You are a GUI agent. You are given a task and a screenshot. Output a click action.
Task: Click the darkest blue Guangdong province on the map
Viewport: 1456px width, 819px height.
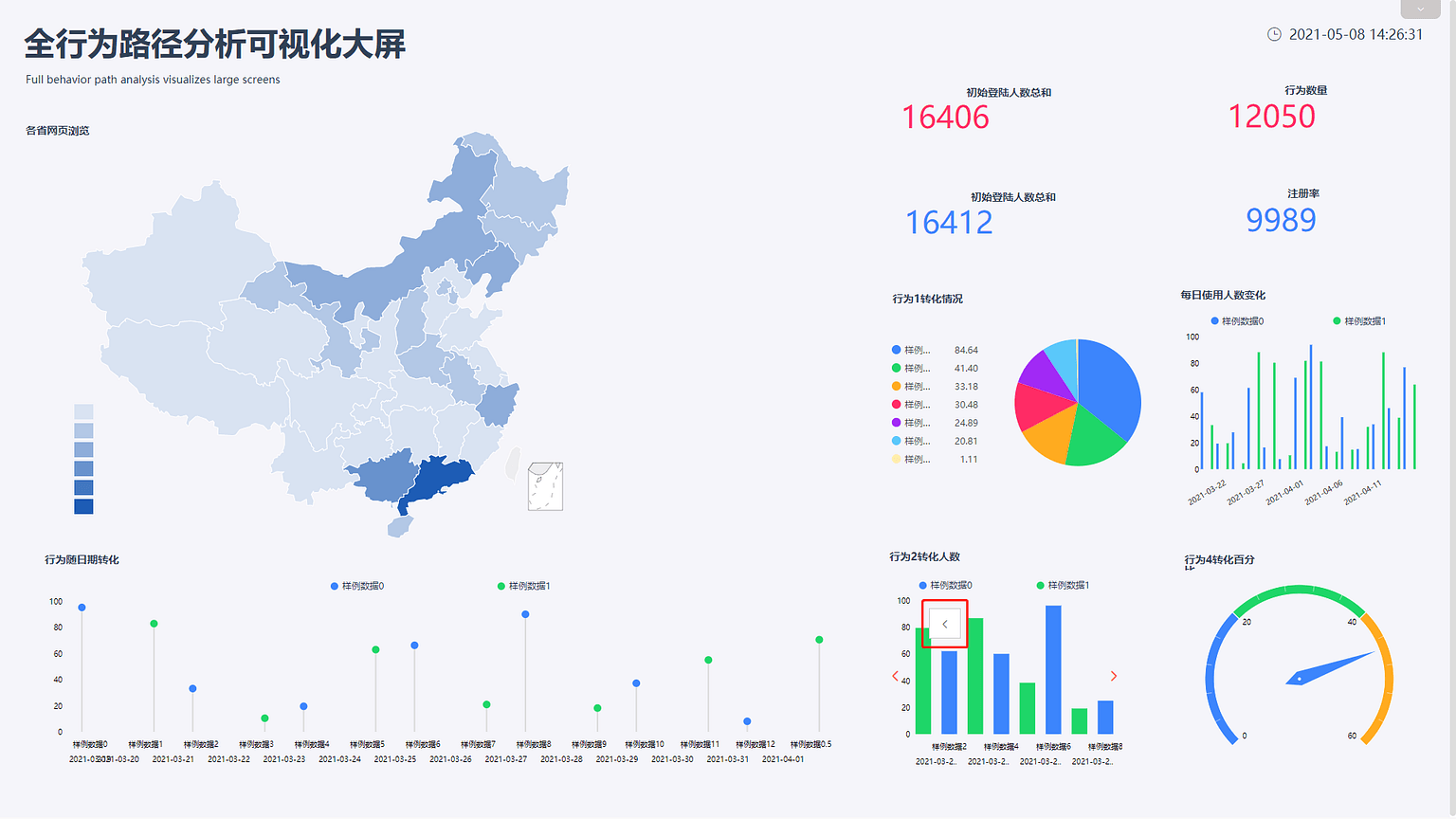click(439, 479)
